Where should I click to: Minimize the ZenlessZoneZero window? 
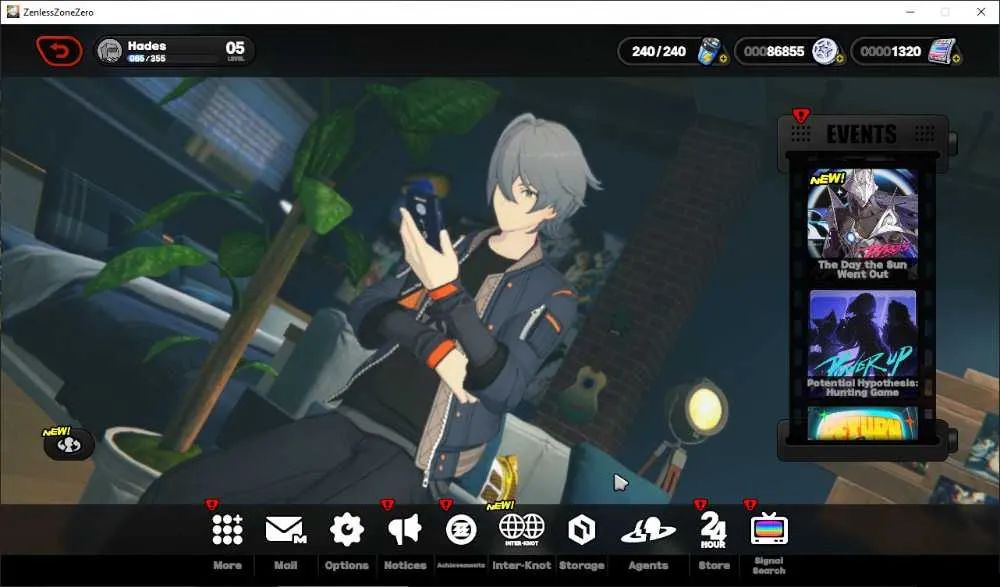[x=910, y=12]
